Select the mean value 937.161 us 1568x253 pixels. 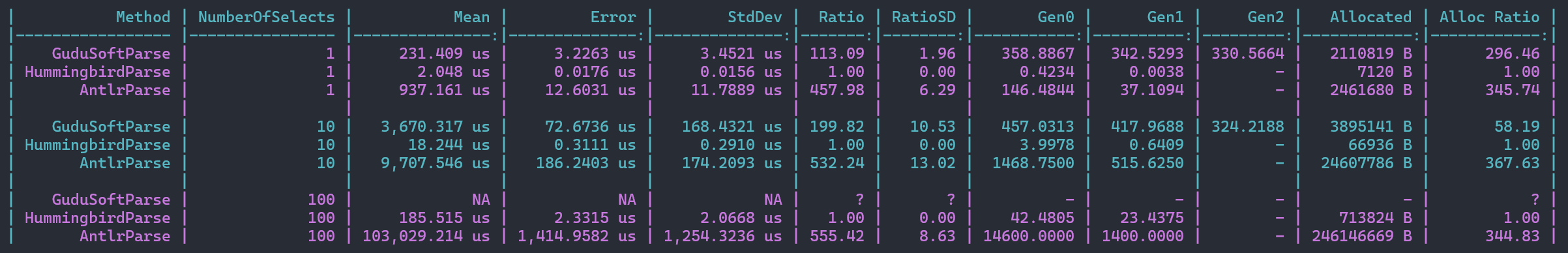(444, 90)
